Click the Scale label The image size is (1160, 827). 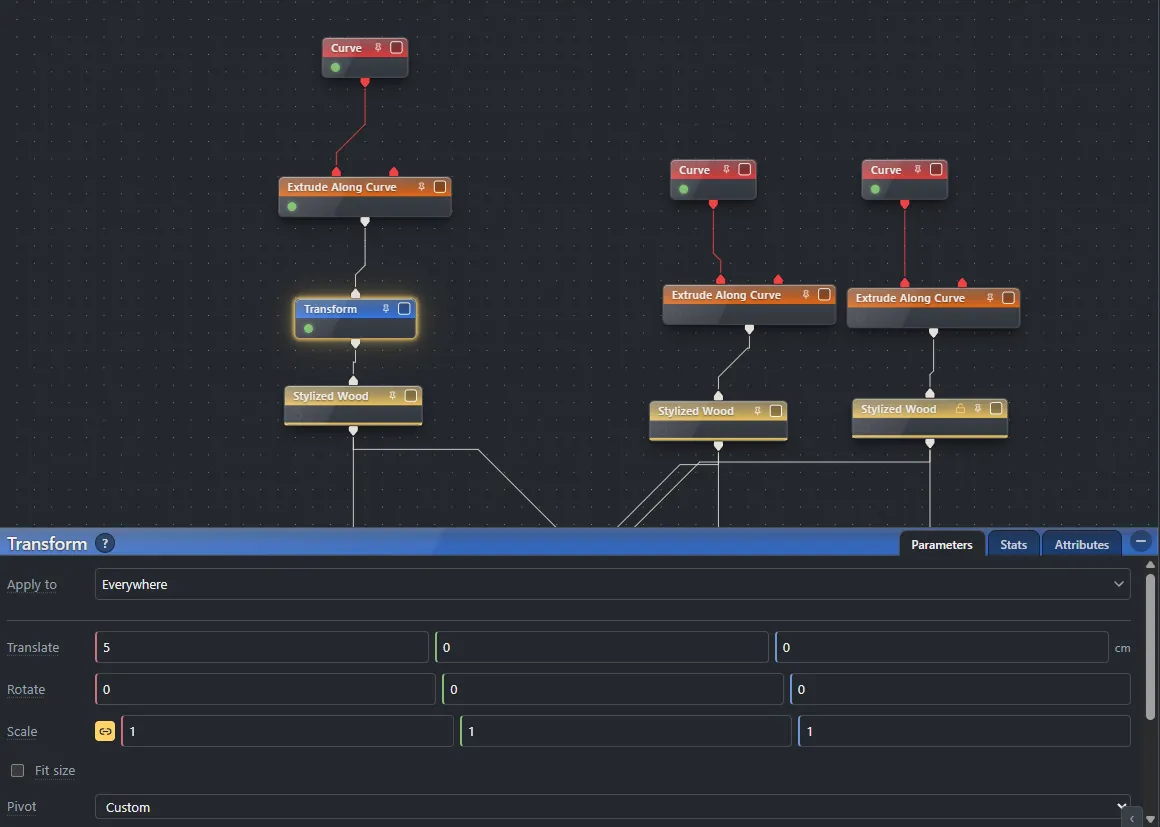22,732
